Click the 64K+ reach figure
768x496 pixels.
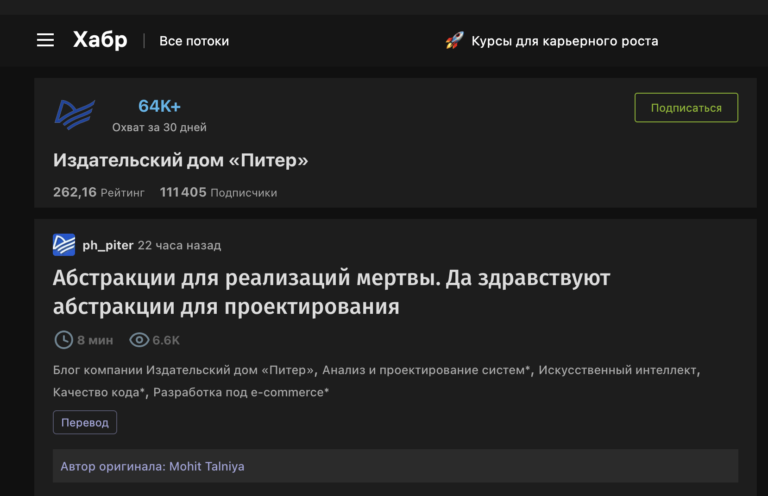click(159, 106)
